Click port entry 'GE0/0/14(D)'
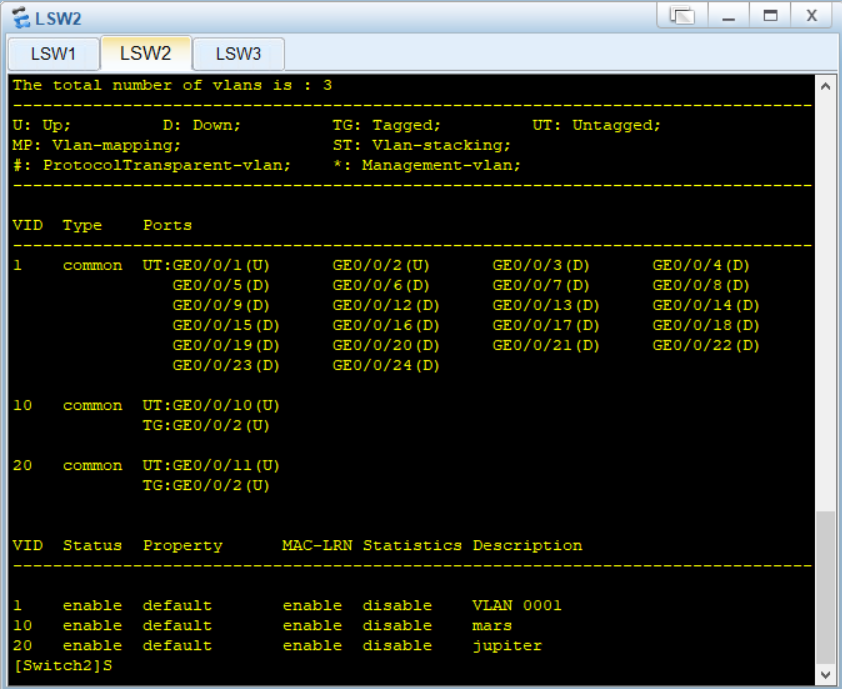Image resolution: width=842 pixels, height=689 pixels. (706, 305)
